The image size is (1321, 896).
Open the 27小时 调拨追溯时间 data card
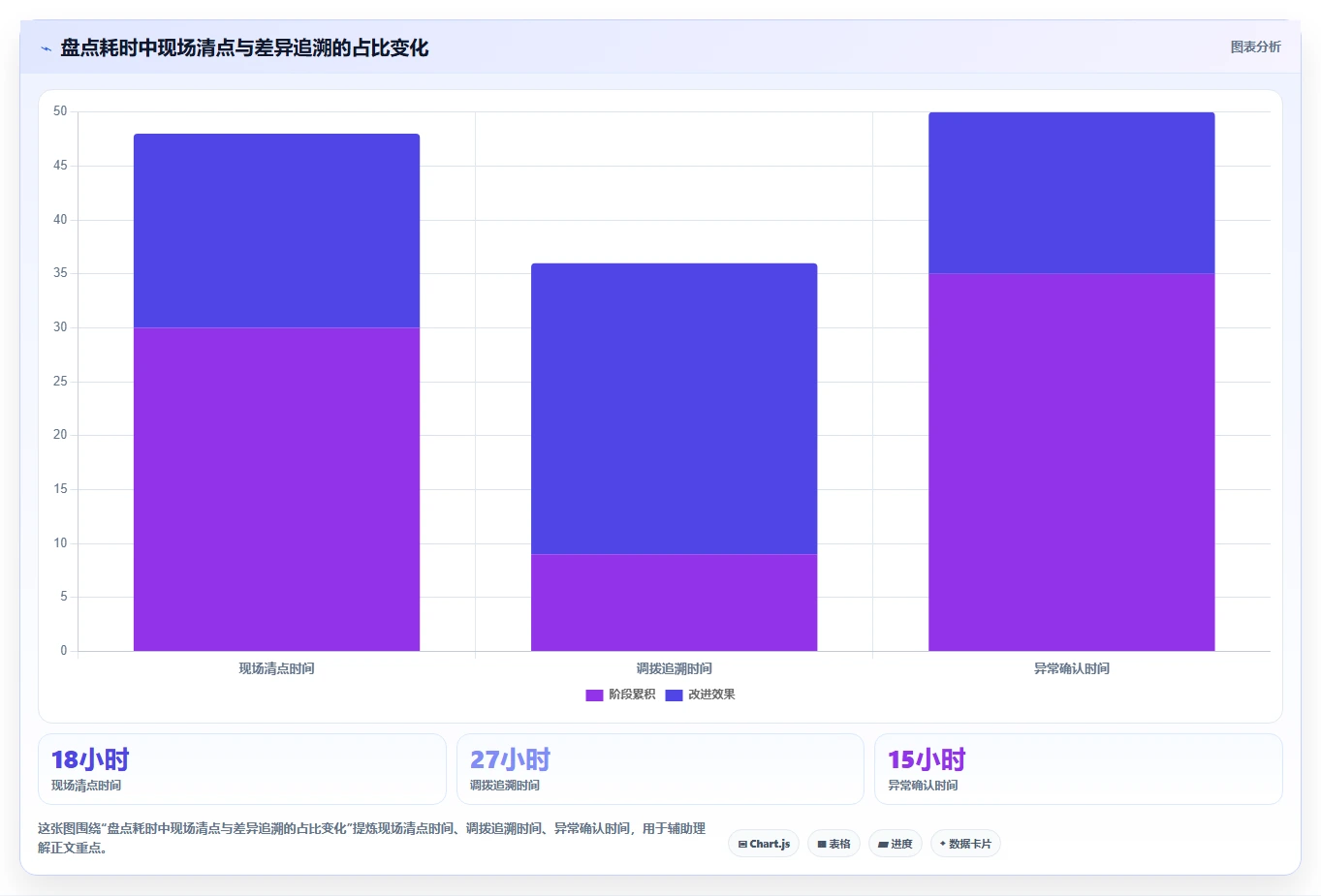tap(660, 769)
